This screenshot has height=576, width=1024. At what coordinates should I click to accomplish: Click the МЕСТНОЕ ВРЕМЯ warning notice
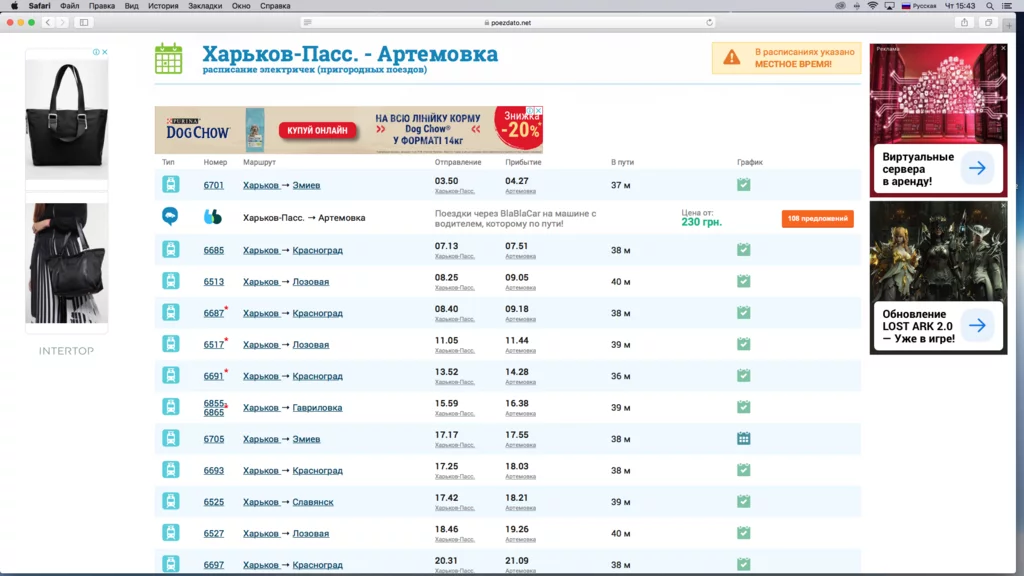click(786, 58)
